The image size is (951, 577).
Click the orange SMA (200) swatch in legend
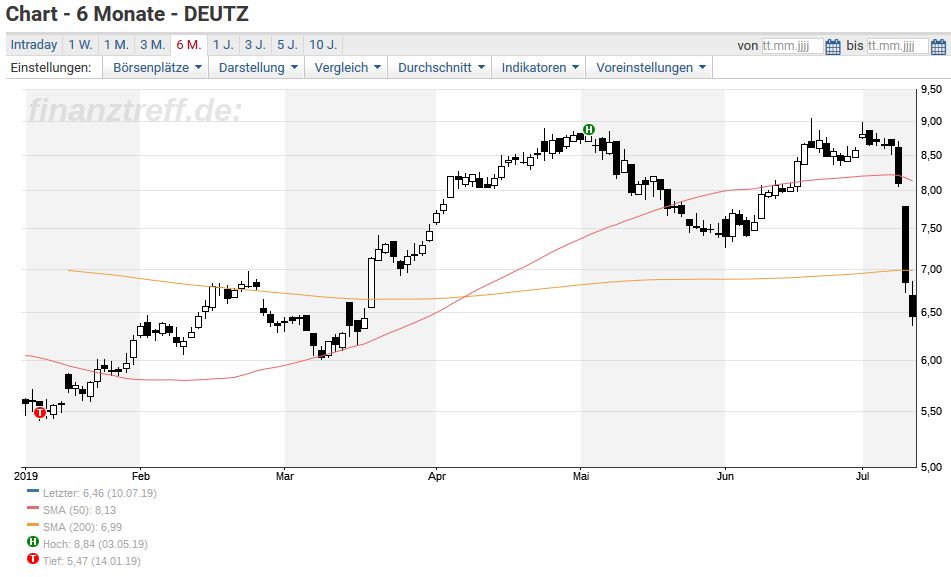point(33,525)
